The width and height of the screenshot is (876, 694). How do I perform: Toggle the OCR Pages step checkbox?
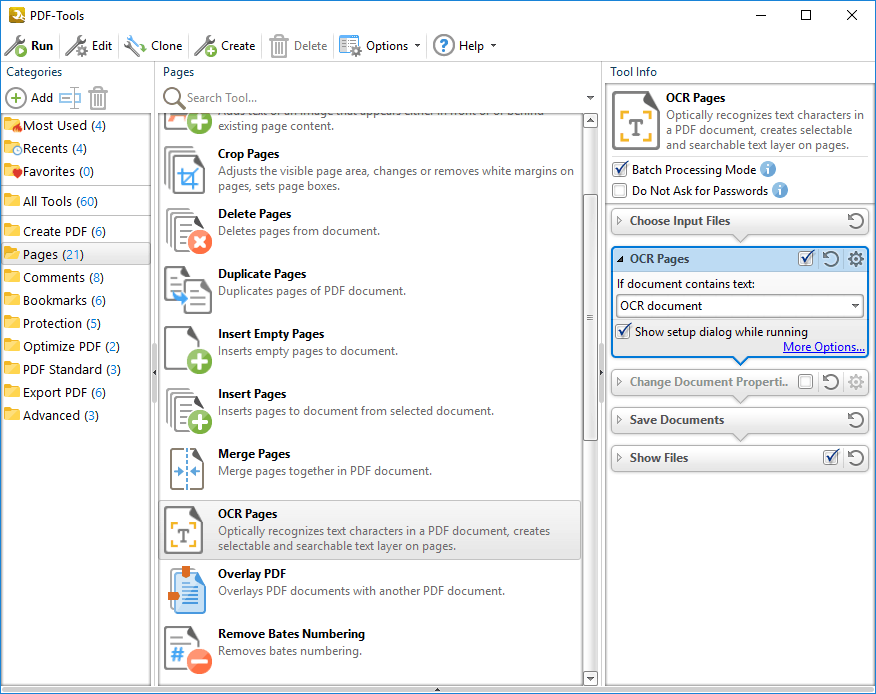(806, 259)
